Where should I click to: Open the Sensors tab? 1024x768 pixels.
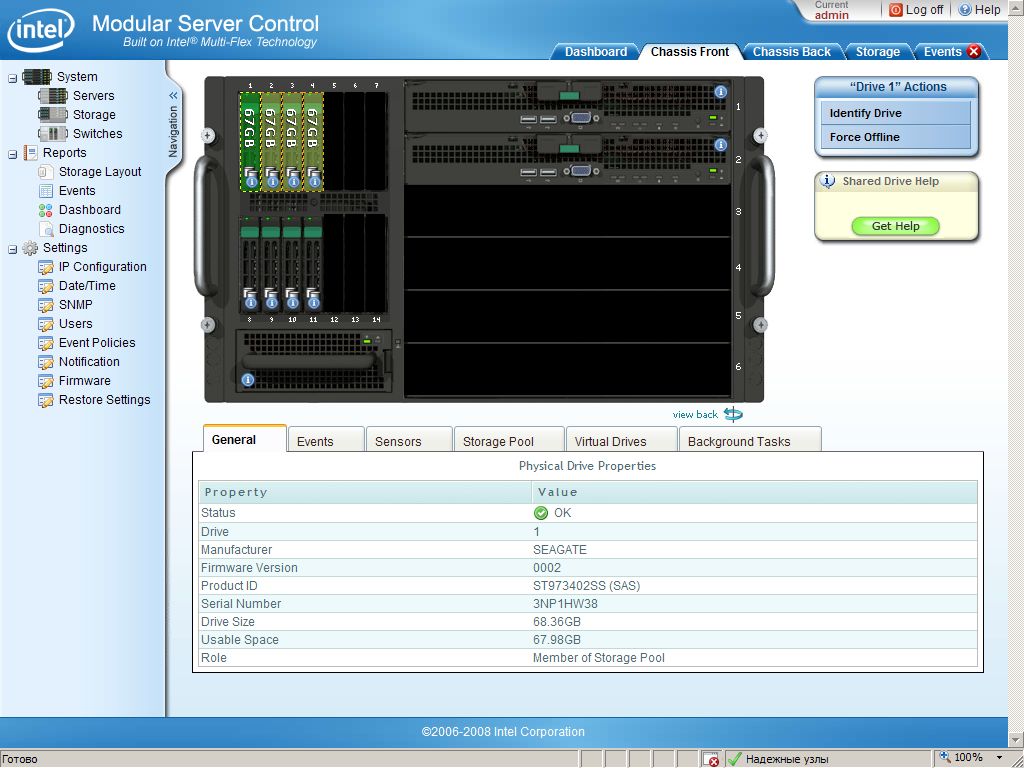pyautogui.click(x=398, y=441)
